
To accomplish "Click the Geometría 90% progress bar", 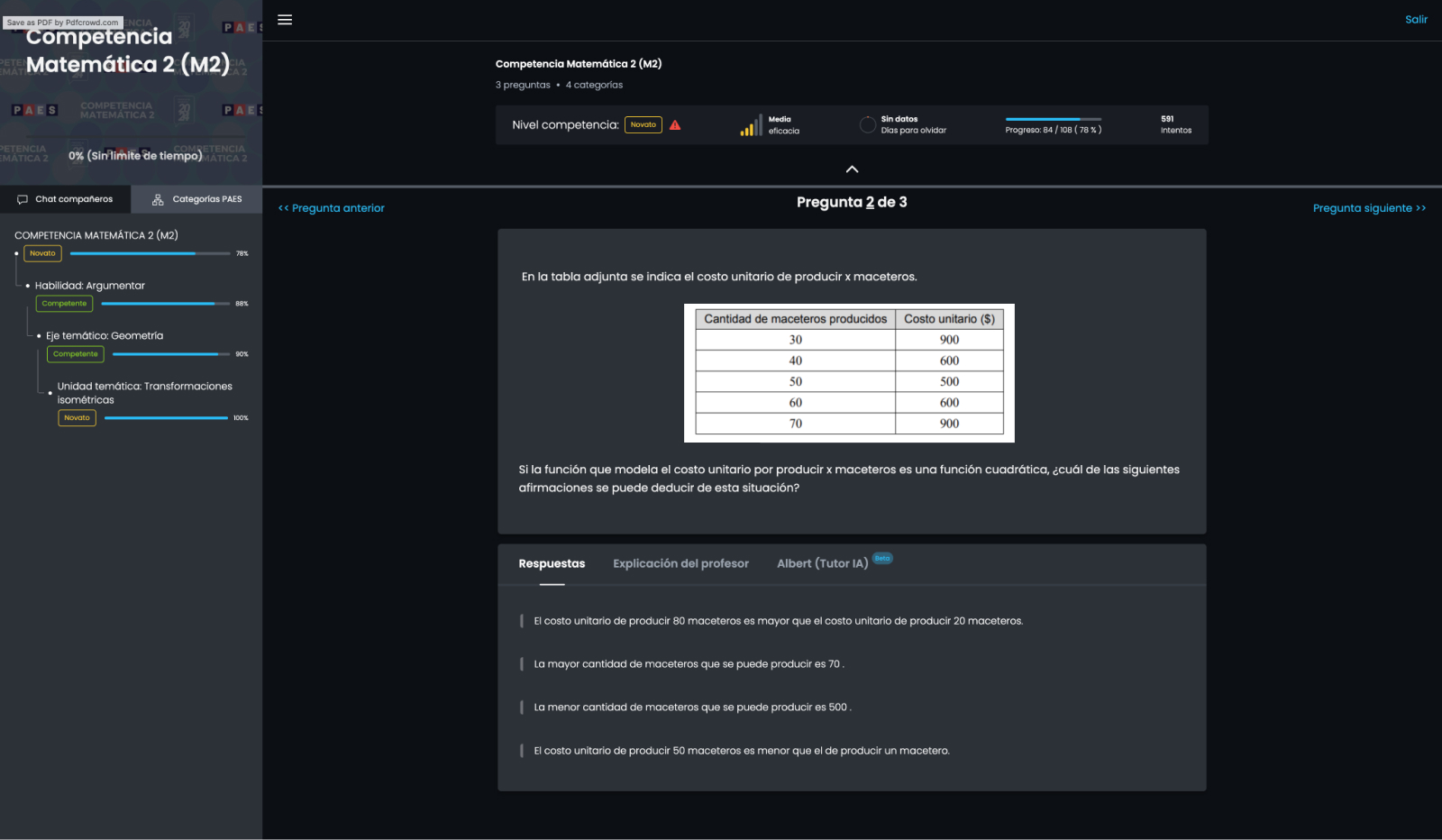I will pos(170,354).
